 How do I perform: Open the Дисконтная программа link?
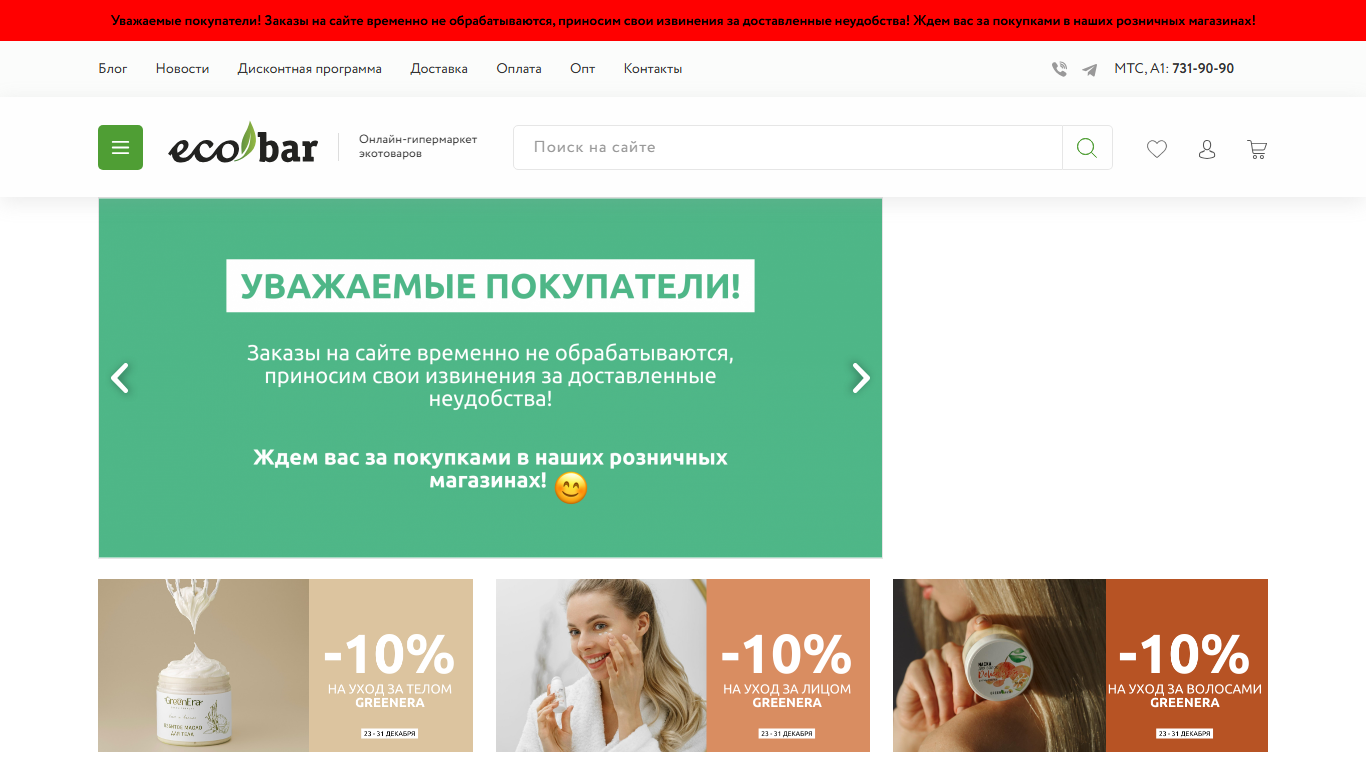310,69
